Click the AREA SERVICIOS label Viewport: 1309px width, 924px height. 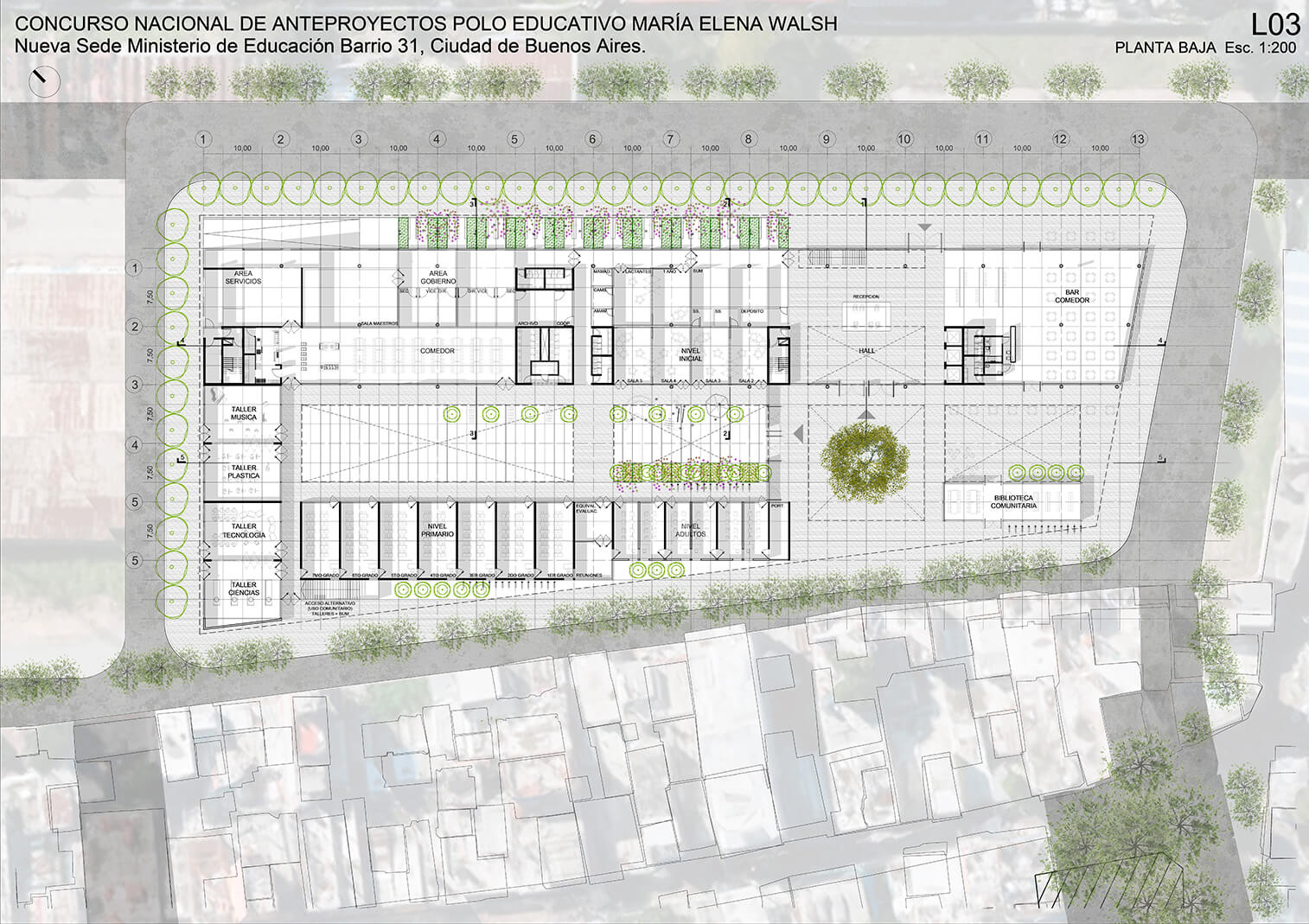(243, 277)
